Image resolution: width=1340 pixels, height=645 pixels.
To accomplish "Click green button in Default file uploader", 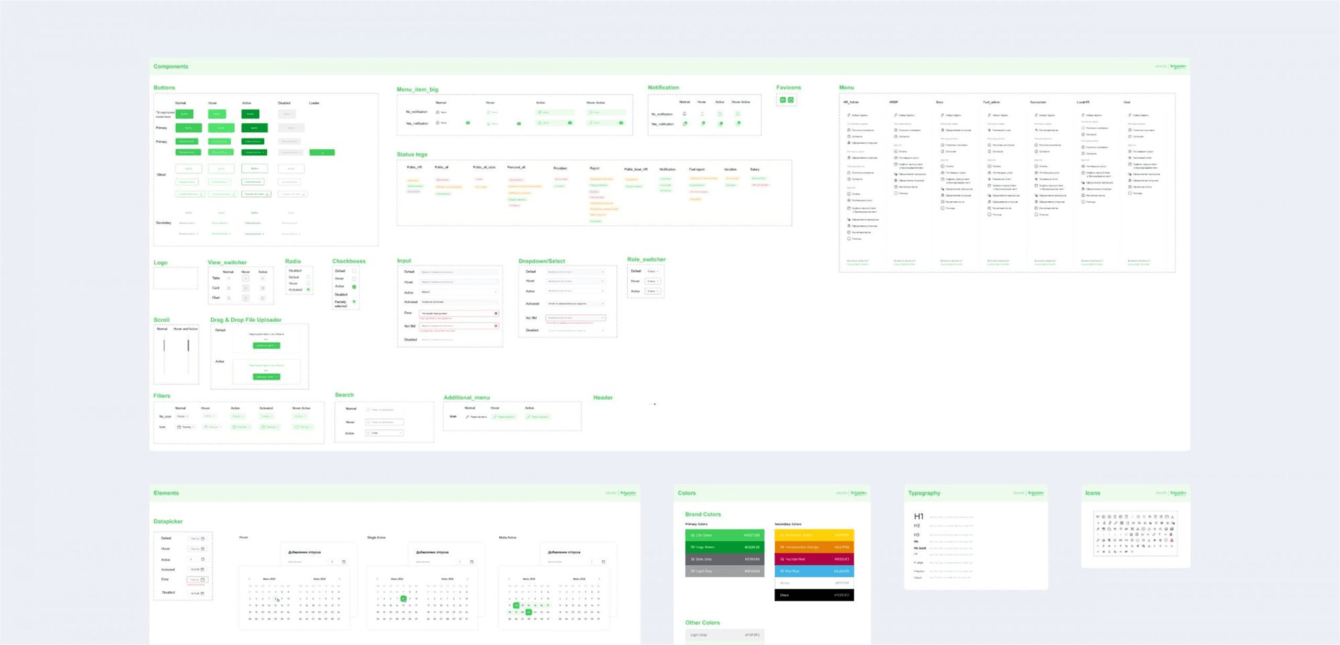I will tap(266, 345).
